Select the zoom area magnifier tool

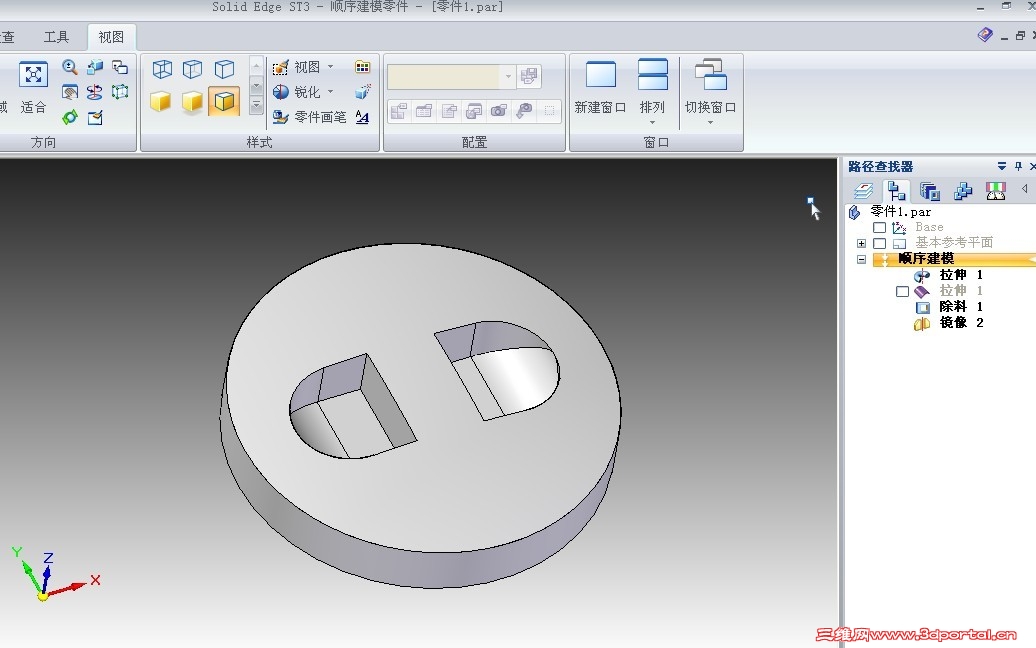coord(69,67)
